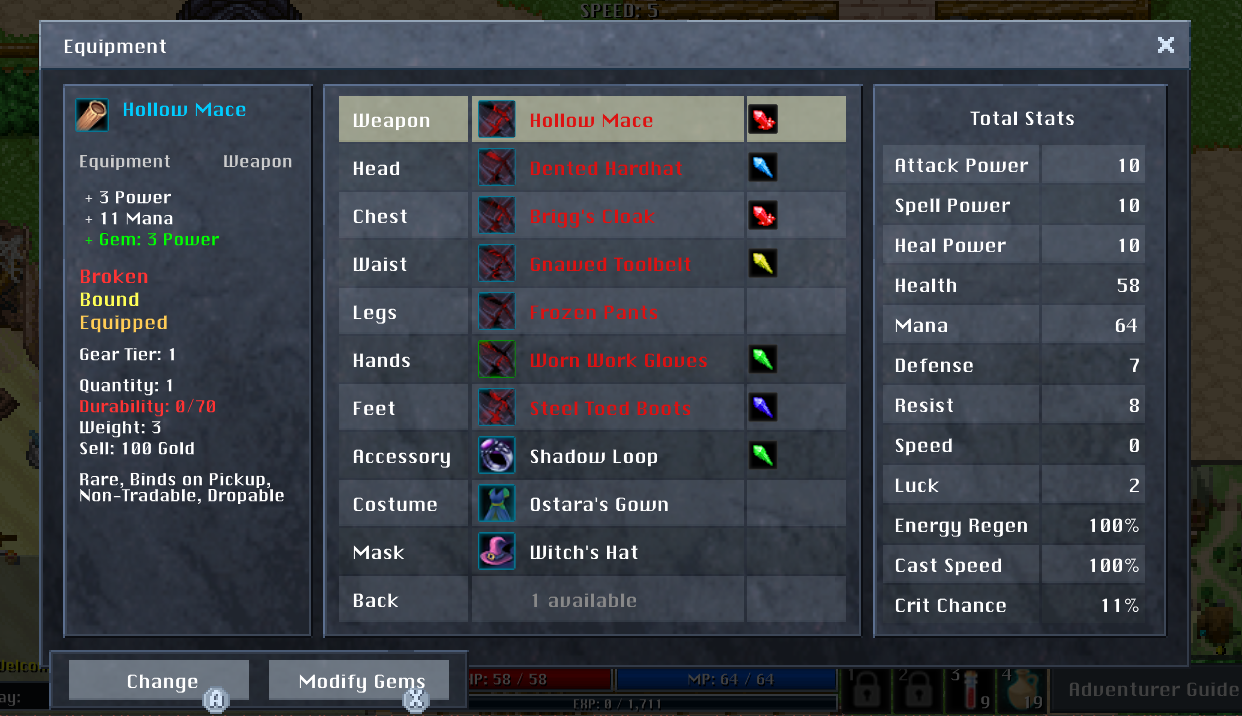The width and height of the screenshot is (1242, 716).
Task: Click the Change button
Action: click(x=159, y=681)
